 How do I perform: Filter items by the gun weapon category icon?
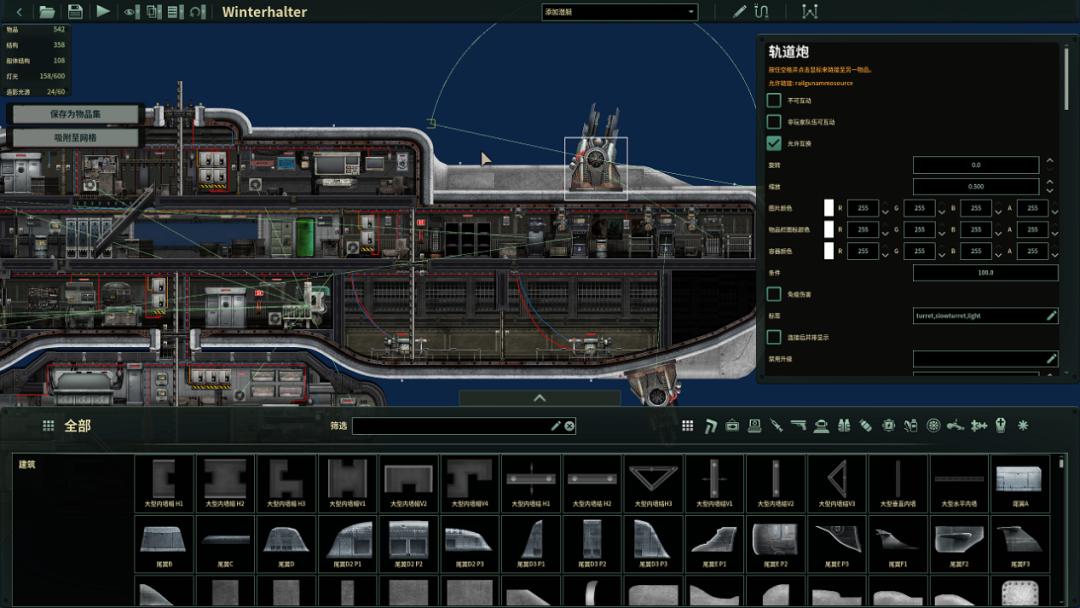[x=798, y=426]
